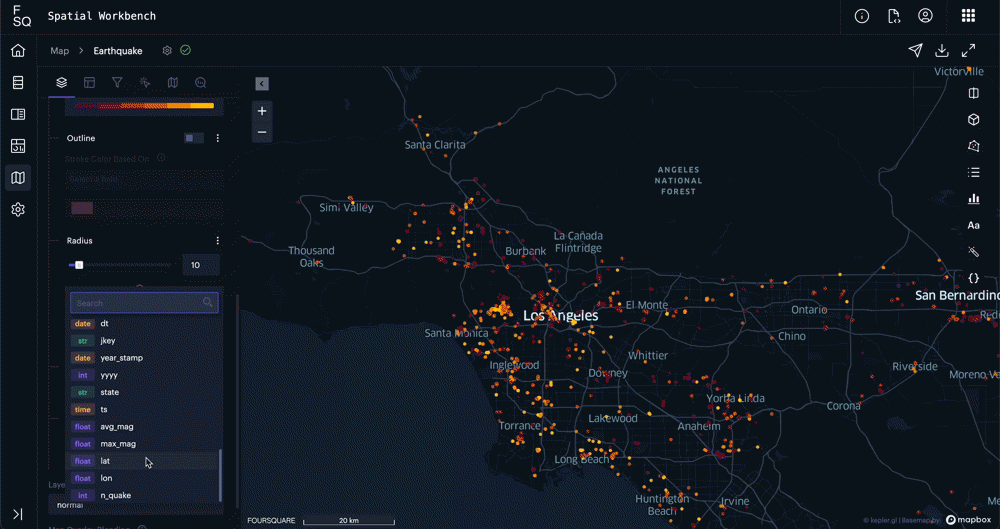The height and width of the screenshot is (529, 1000).
Task: Open the settings gear in left sidebar
Action: tap(18, 209)
